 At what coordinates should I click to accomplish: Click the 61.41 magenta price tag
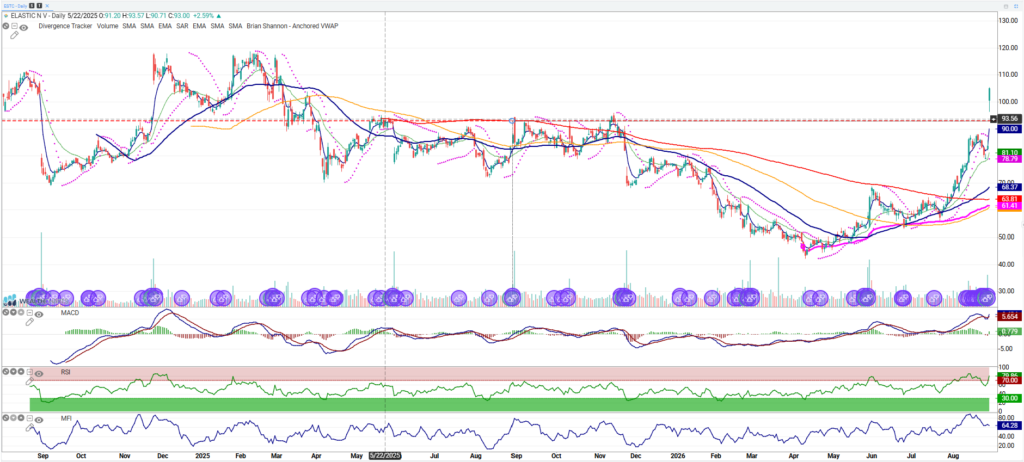[x=1010, y=206]
